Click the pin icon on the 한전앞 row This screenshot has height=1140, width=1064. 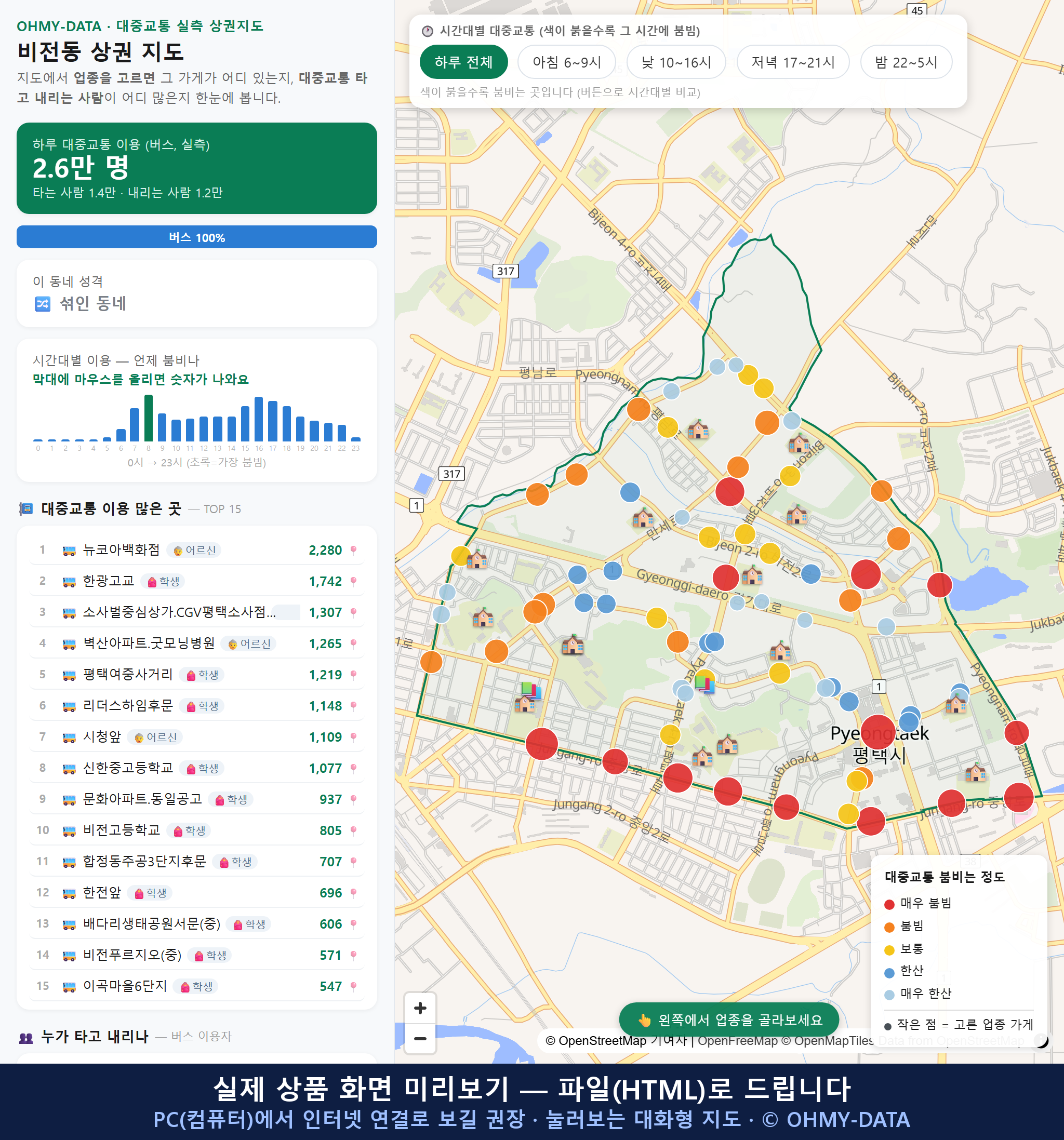click(x=353, y=893)
